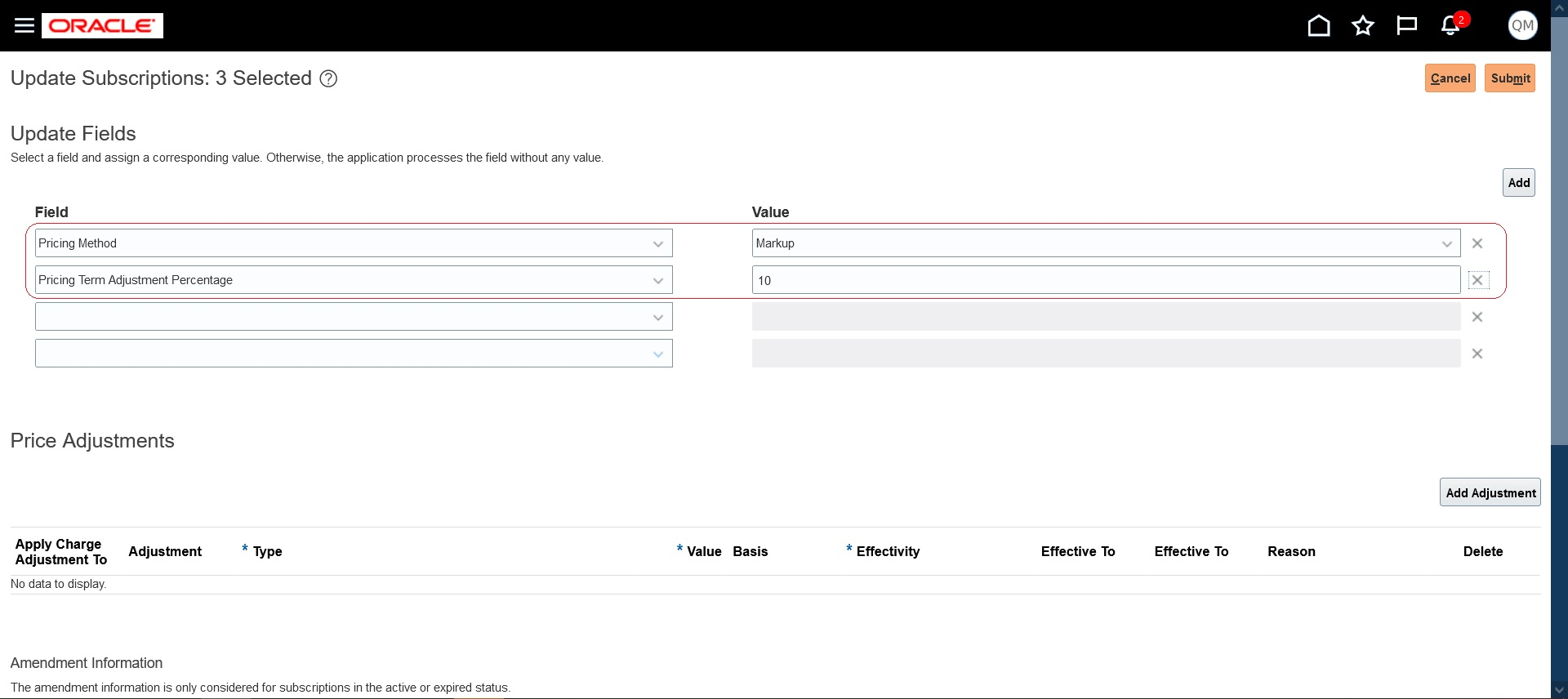Viewport: 1568px width, 699px height.
Task: Remove the Pricing Term Adjustment Percentage row
Action: click(1478, 280)
